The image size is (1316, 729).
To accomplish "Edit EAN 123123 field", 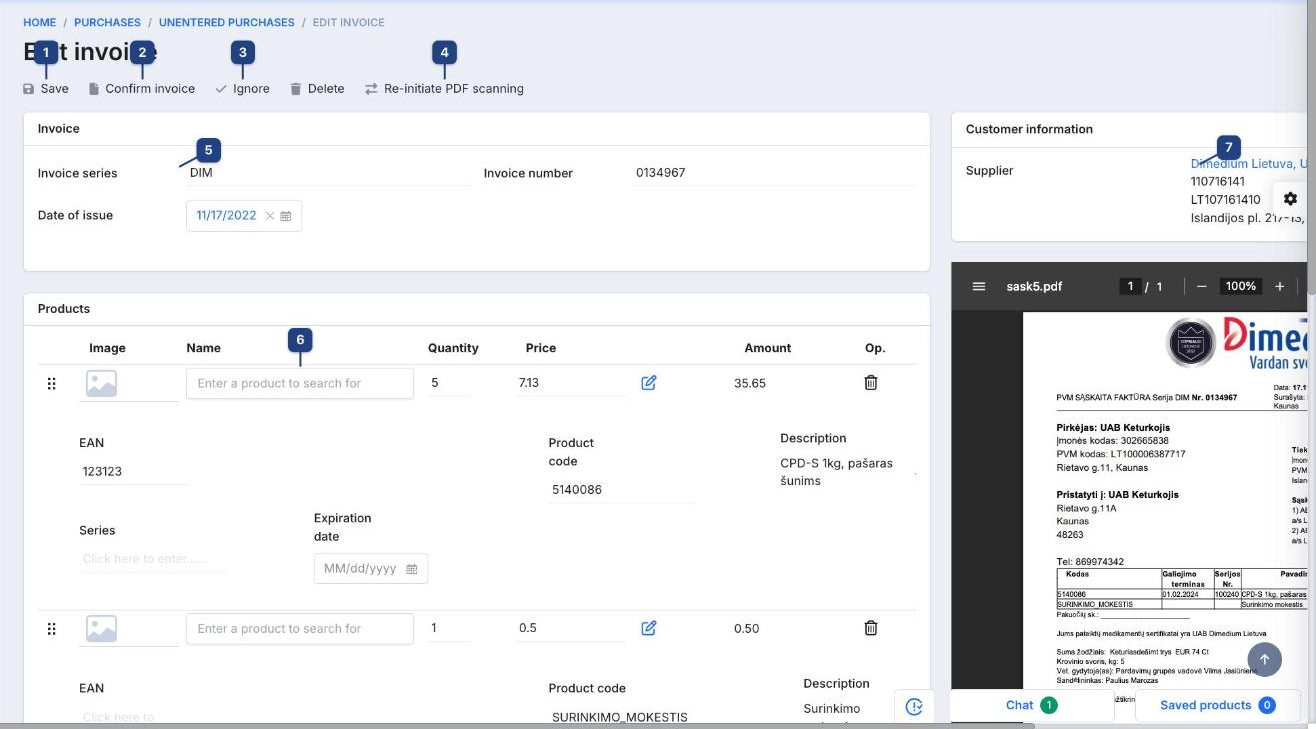I will click(x=134, y=472).
